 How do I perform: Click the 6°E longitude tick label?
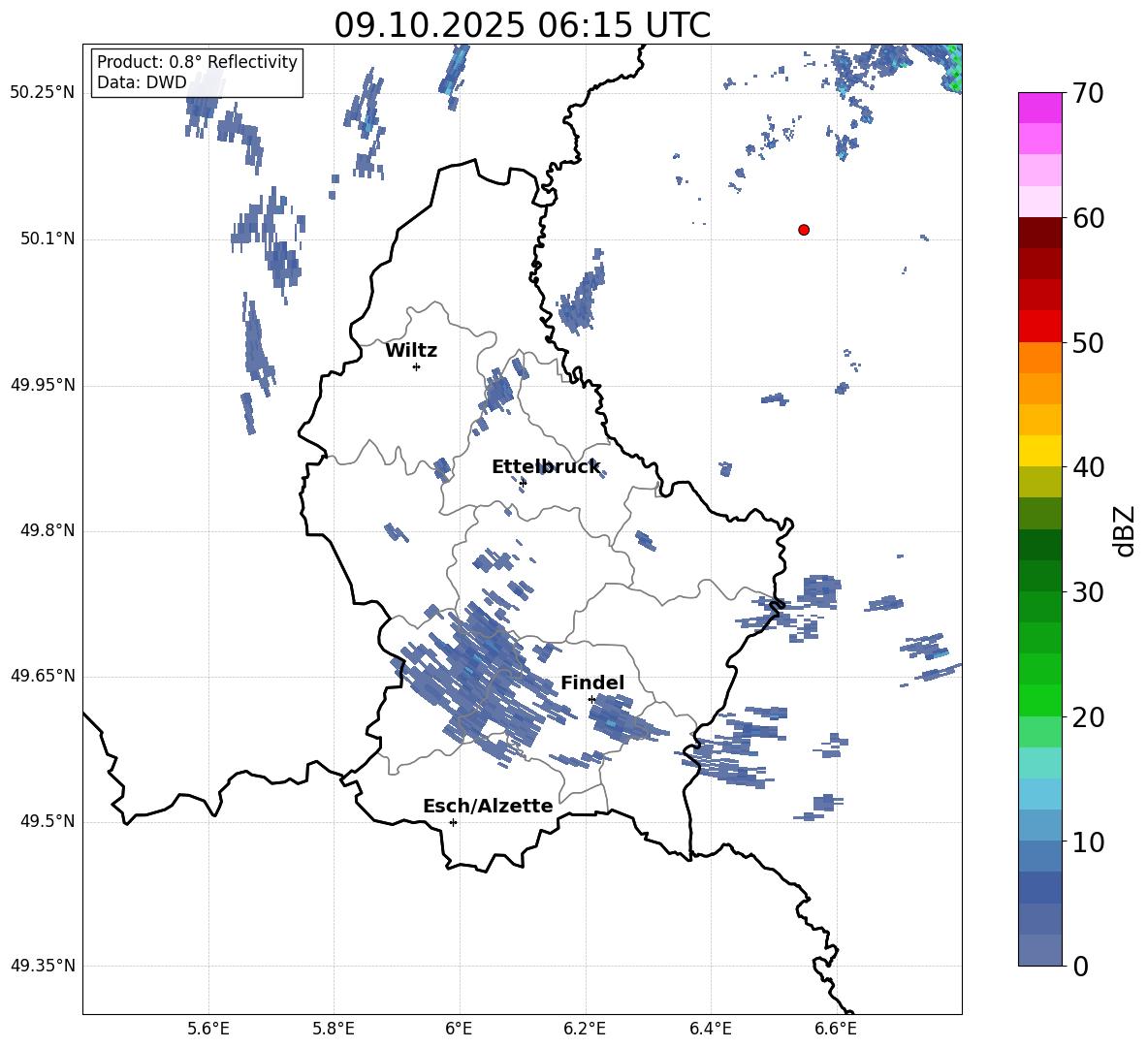[x=459, y=1029]
